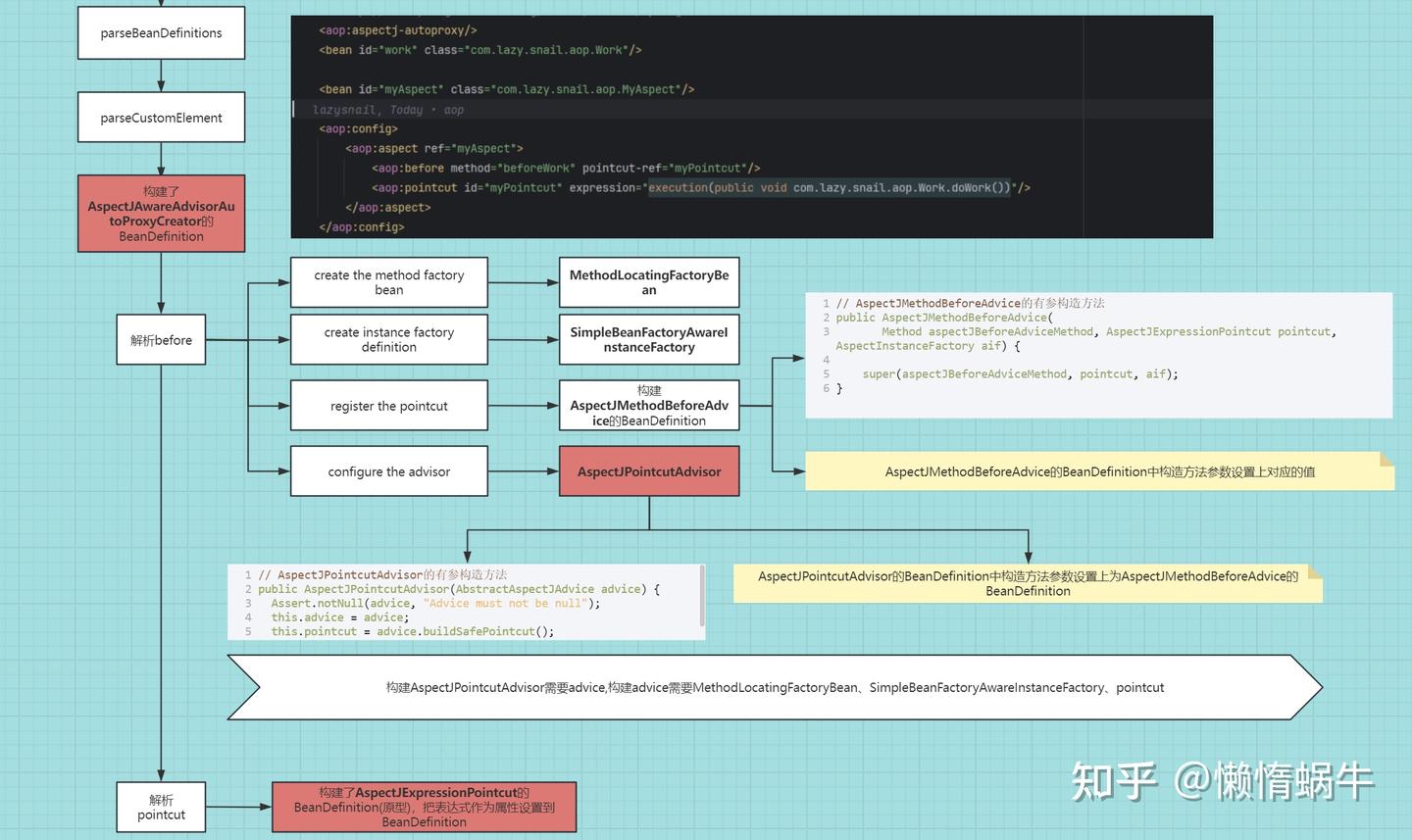
Task: Click the 'aop:before method="beforeWork"' line
Action: (566, 168)
